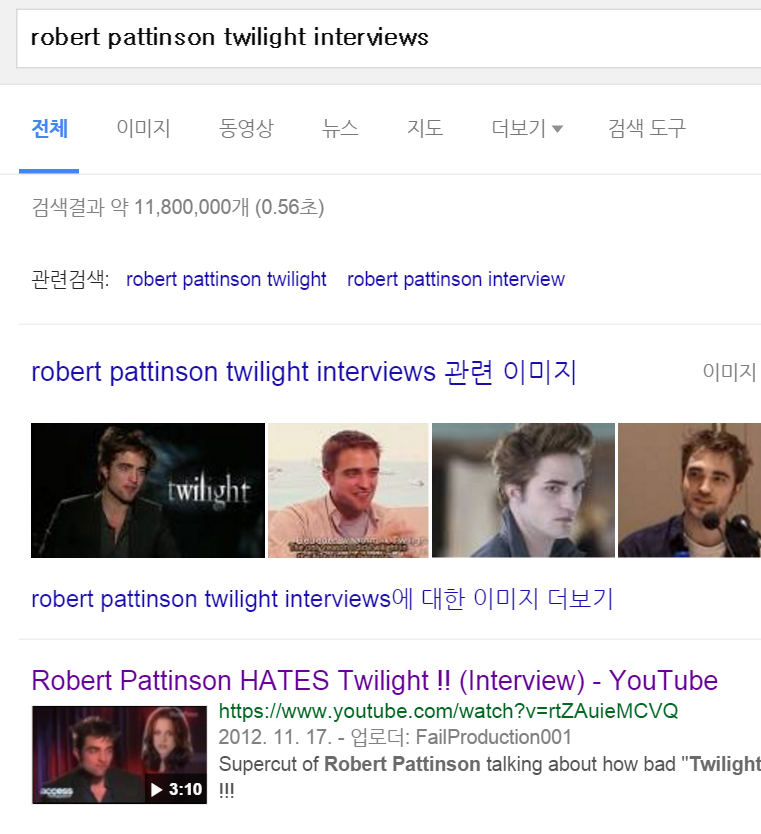Go to the 뉴스 (News) tab
The height and width of the screenshot is (834, 761).
coord(340,129)
